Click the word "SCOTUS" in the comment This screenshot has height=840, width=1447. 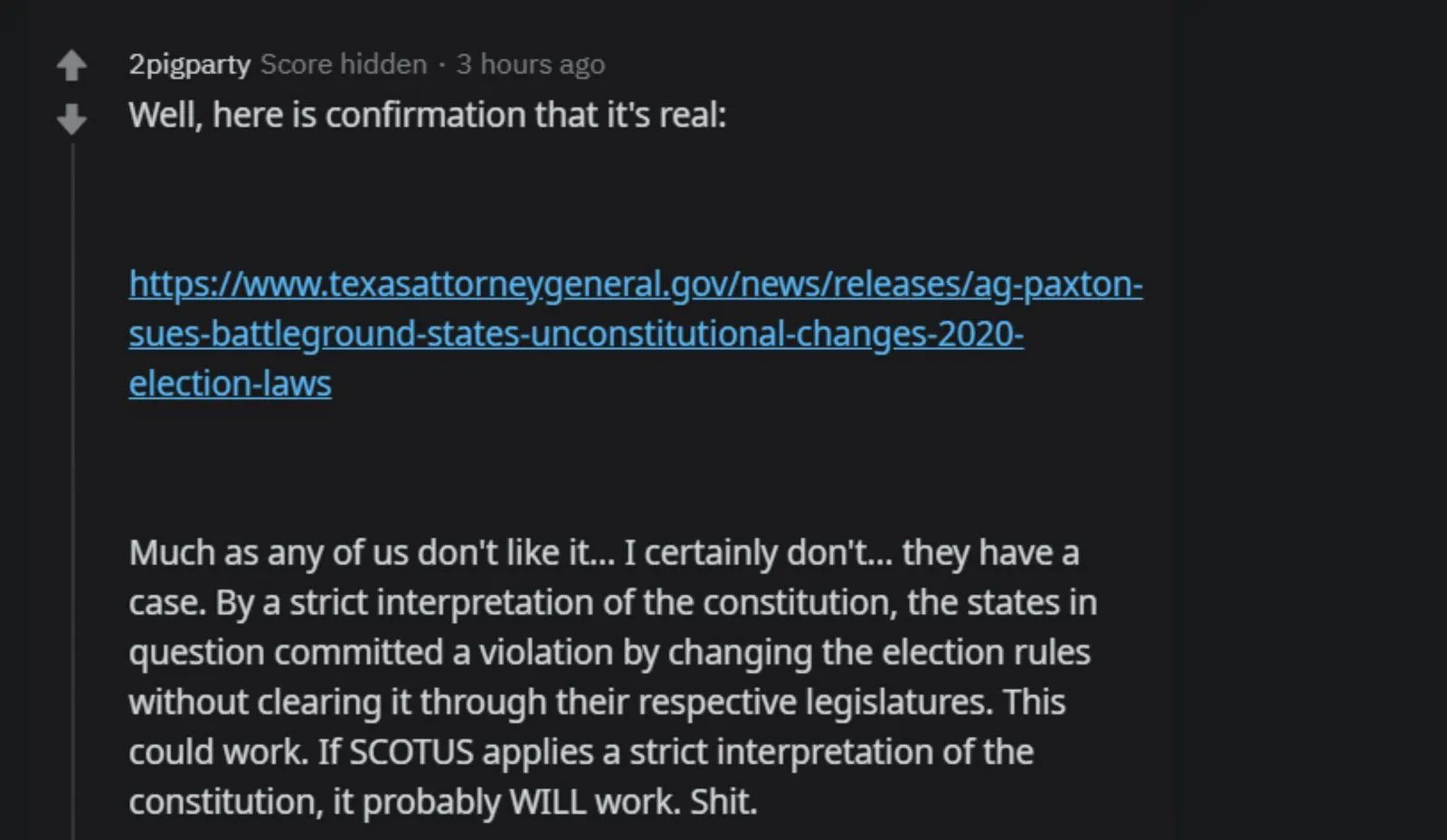point(411,752)
